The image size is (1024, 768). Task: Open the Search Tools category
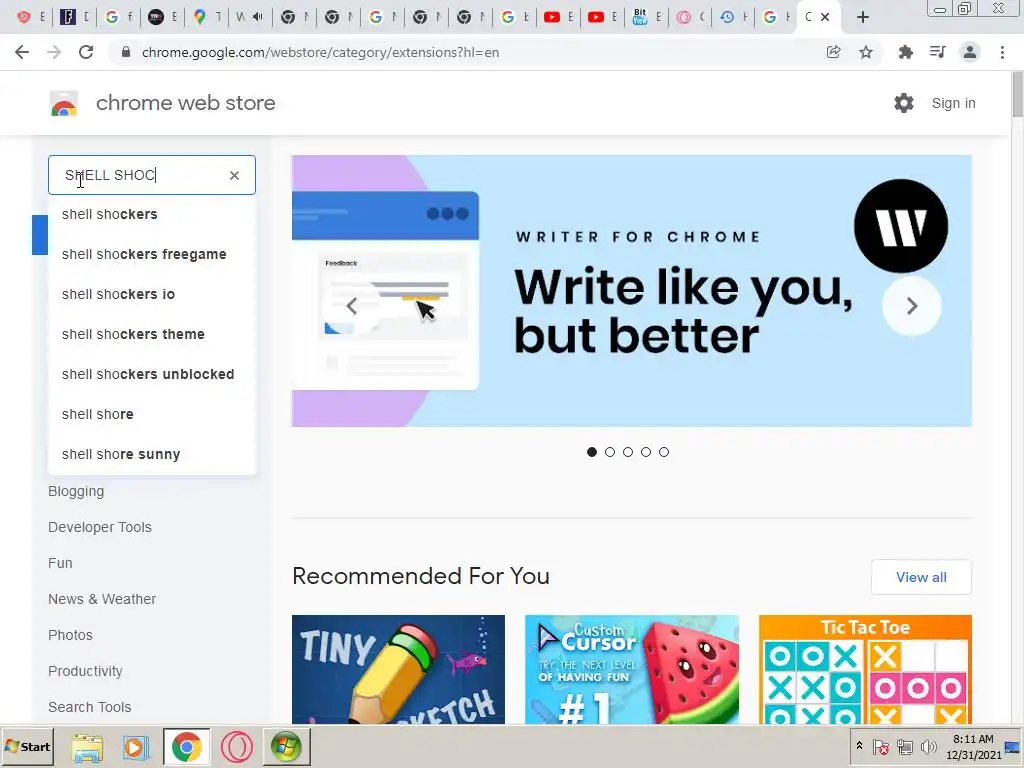point(89,707)
